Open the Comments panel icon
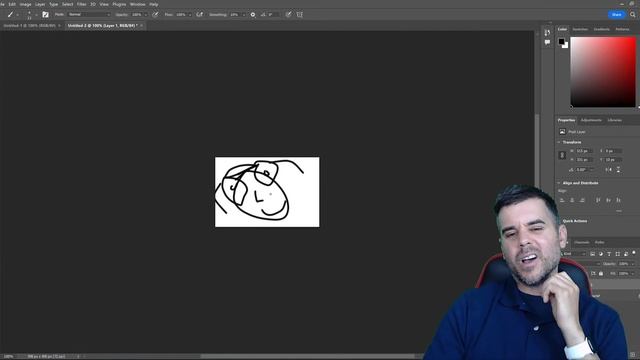640x360 pixels. coord(547,42)
